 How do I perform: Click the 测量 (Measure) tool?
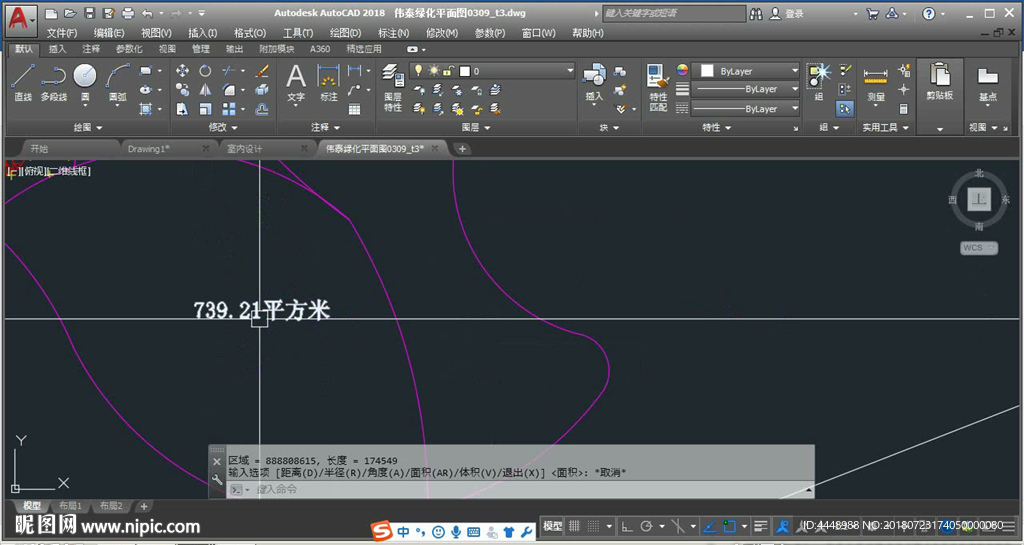coord(876,85)
